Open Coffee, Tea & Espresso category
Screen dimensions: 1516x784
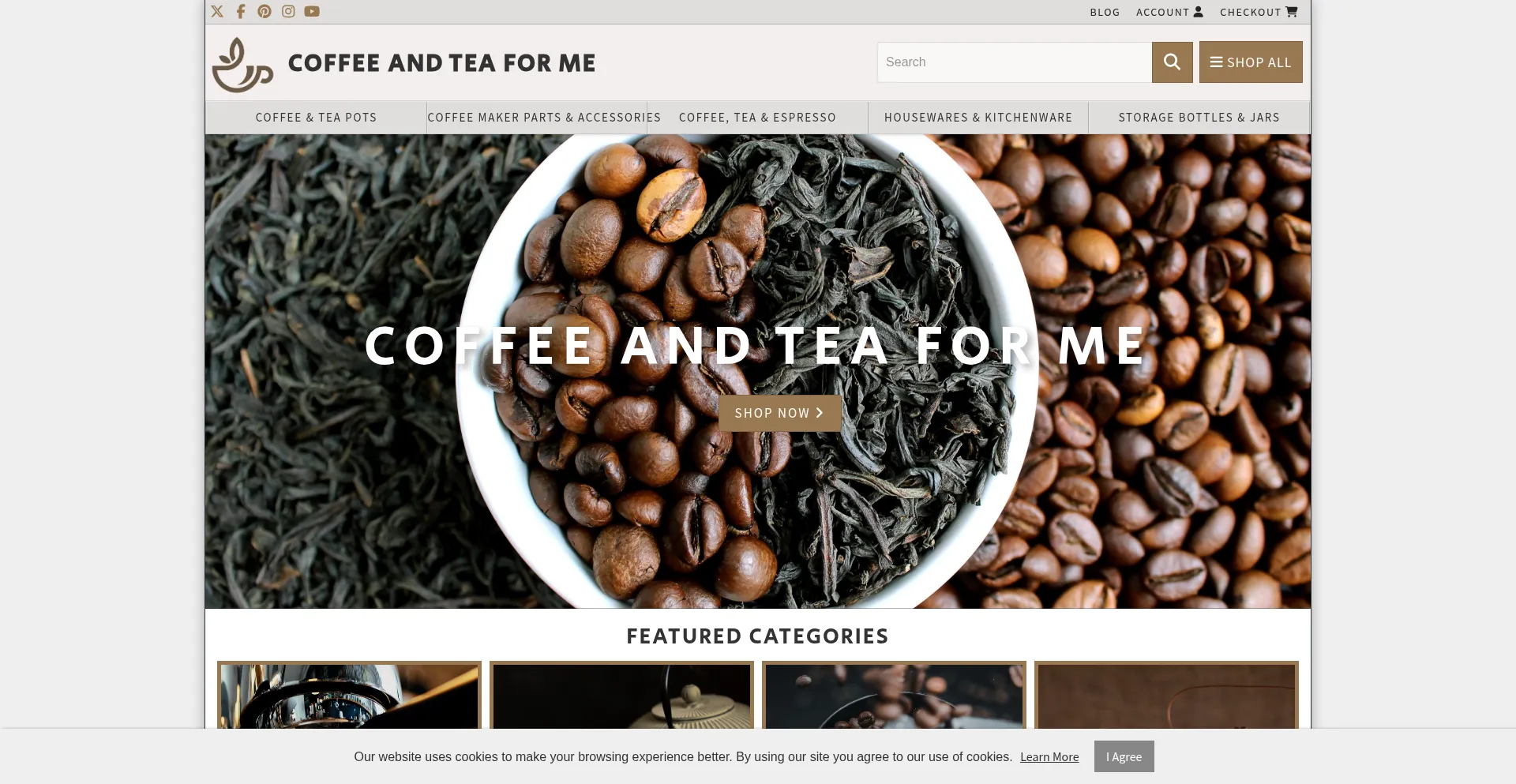click(757, 118)
